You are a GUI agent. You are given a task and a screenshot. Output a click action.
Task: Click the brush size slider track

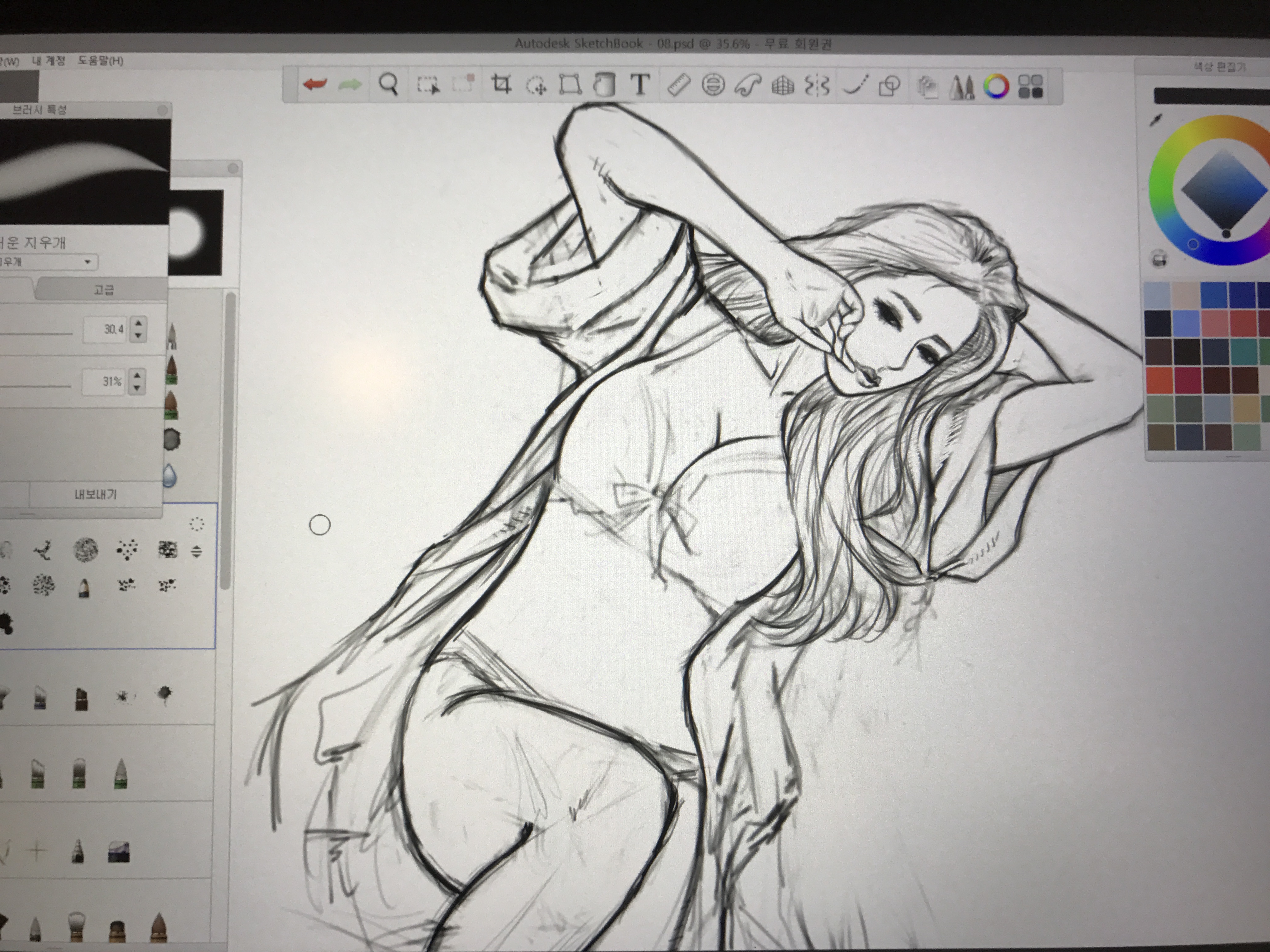36,333
